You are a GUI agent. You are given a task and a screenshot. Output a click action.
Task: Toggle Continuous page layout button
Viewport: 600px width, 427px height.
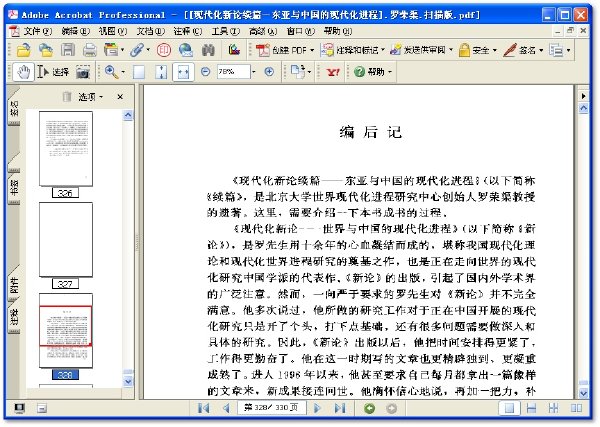(x=532, y=408)
